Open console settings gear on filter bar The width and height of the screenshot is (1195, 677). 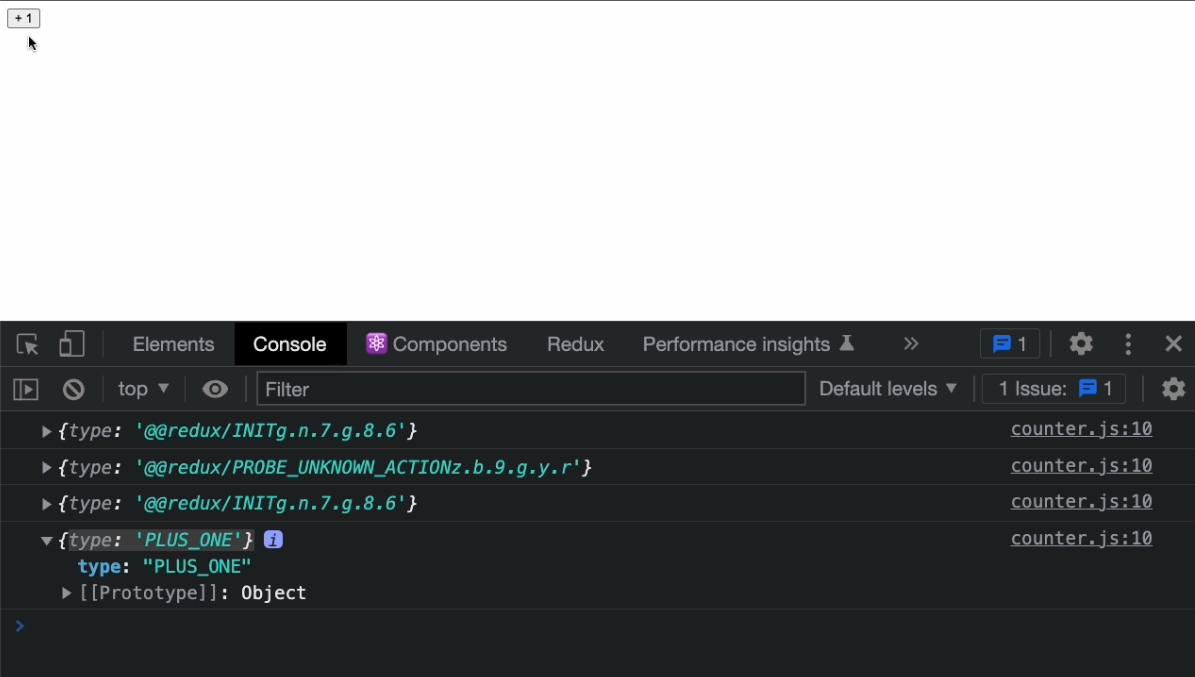point(1173,389)
